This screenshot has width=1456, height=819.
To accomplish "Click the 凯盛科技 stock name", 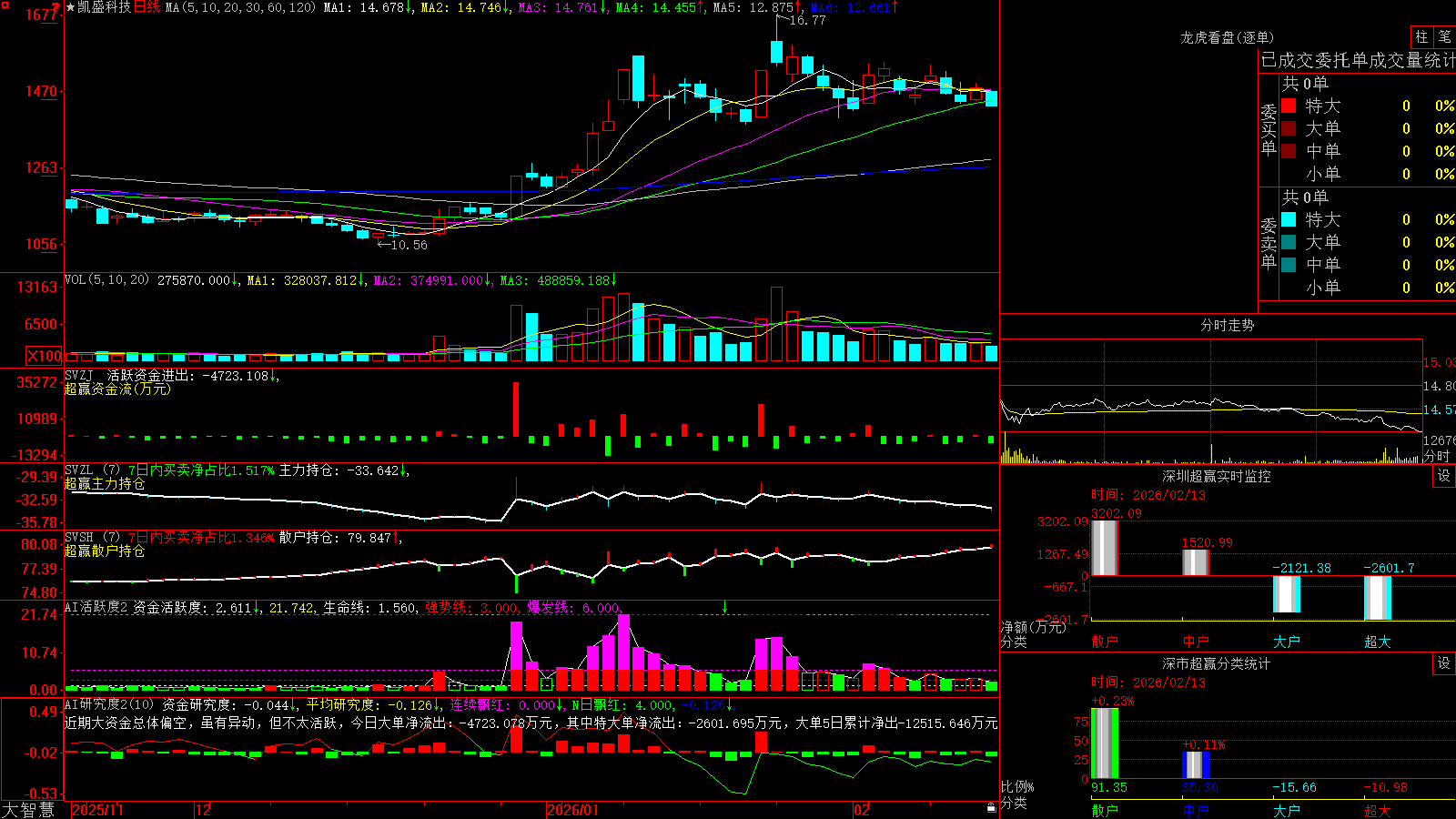I will pyautogui.click(x=105, y=7).
